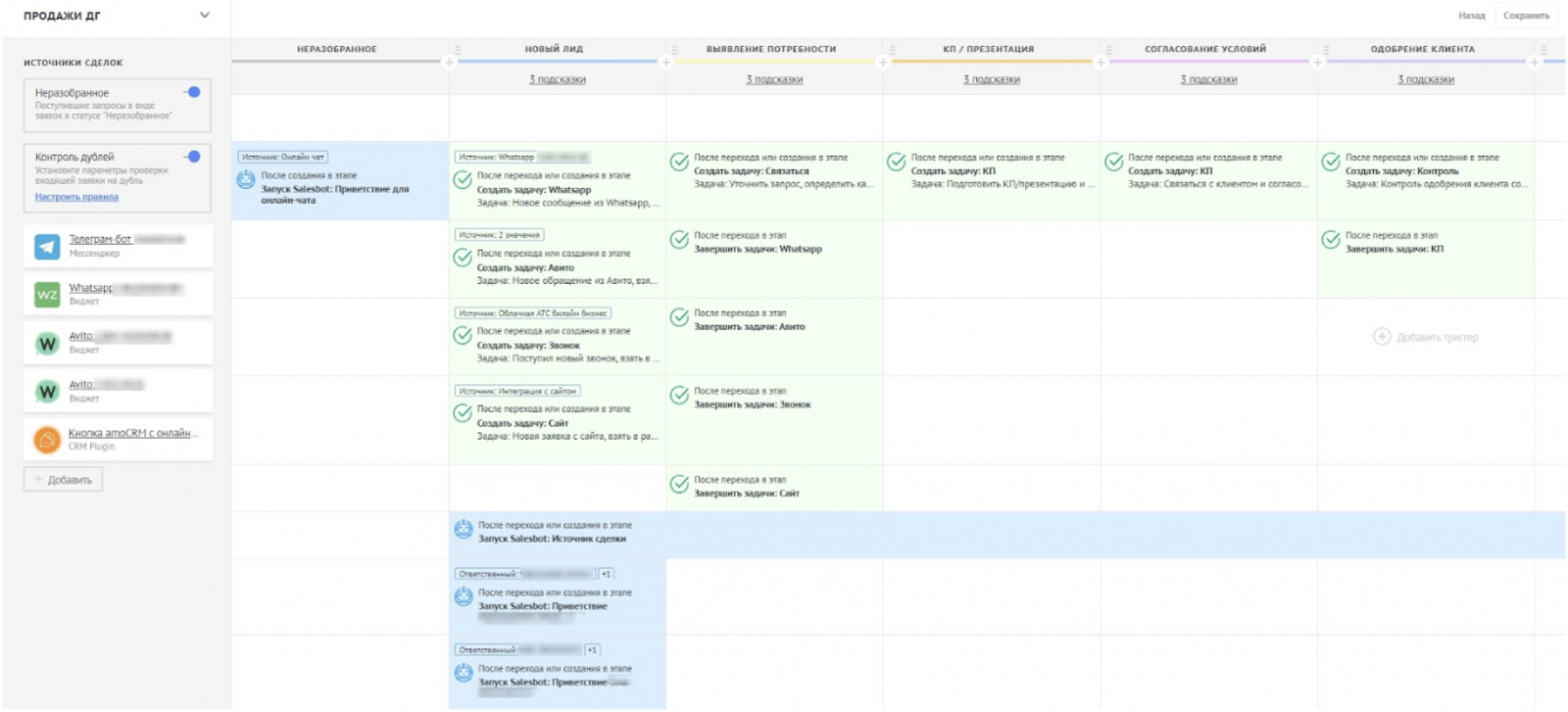The width and height of the screenshot is (1568, 712).
Task: Click the Новый лид stage header
Action: pos(554,49)
